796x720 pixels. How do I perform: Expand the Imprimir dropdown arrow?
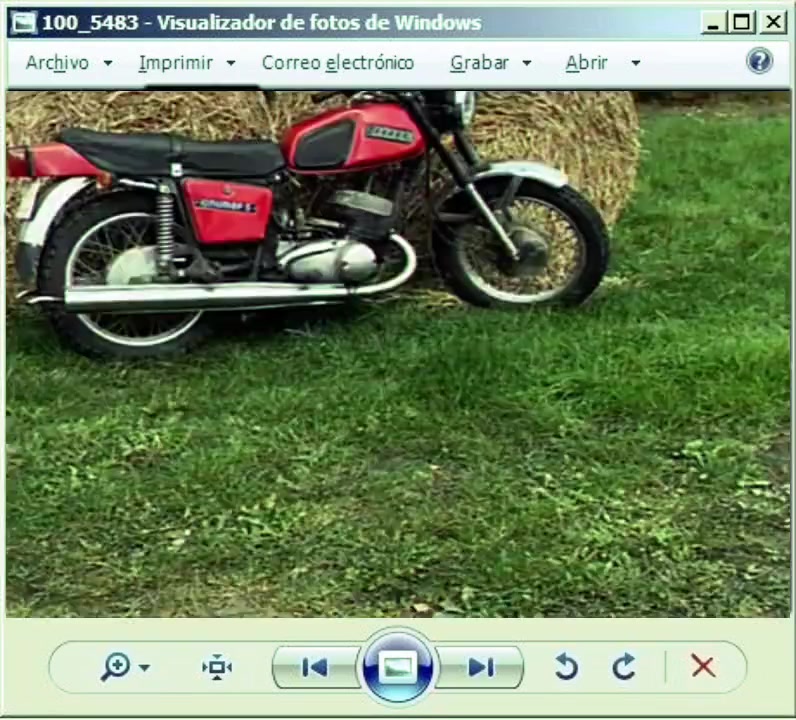click(x=231, y=63)
